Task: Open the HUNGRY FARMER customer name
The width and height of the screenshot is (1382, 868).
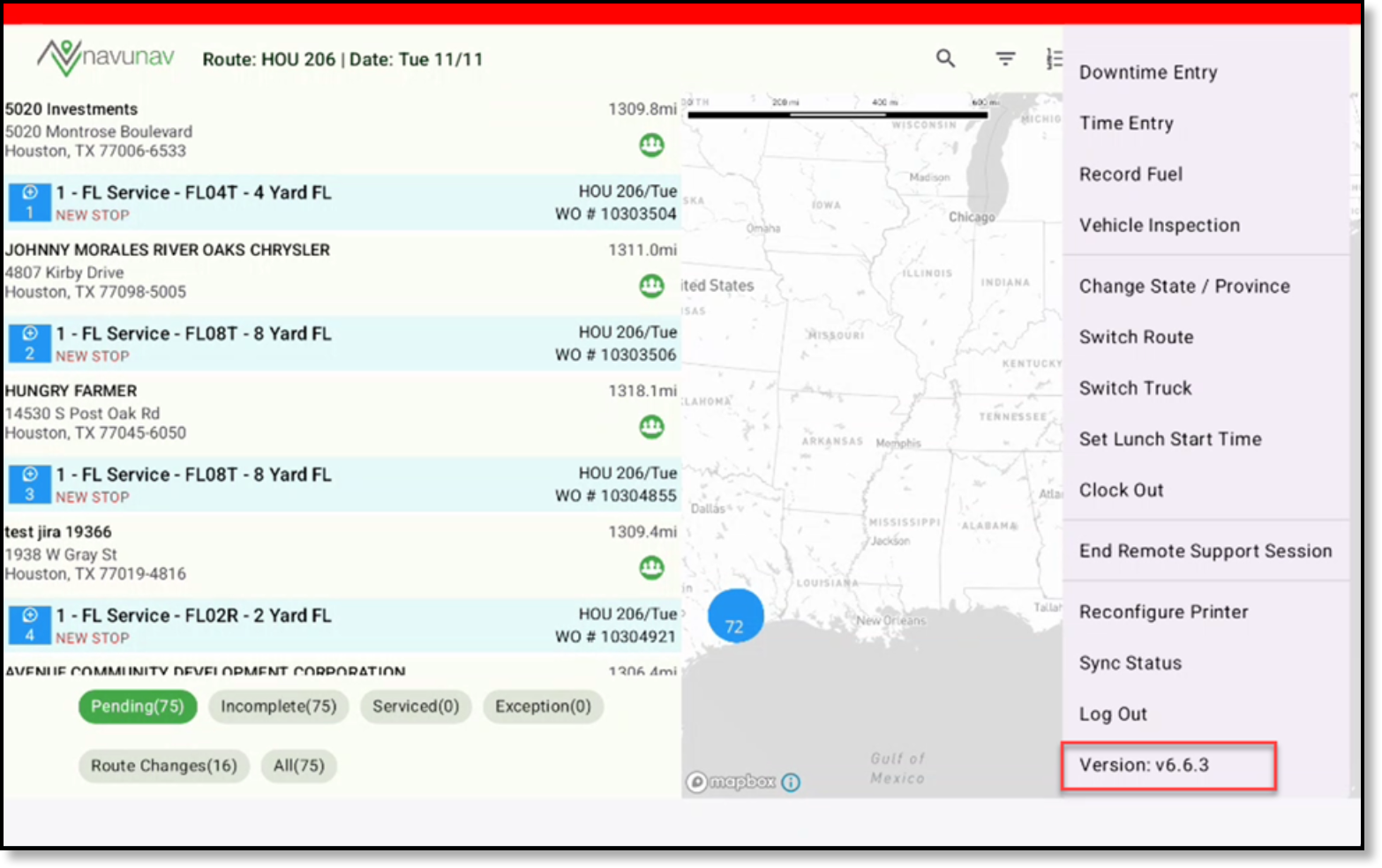Action: pyautogui.click(x=71, y=391)
